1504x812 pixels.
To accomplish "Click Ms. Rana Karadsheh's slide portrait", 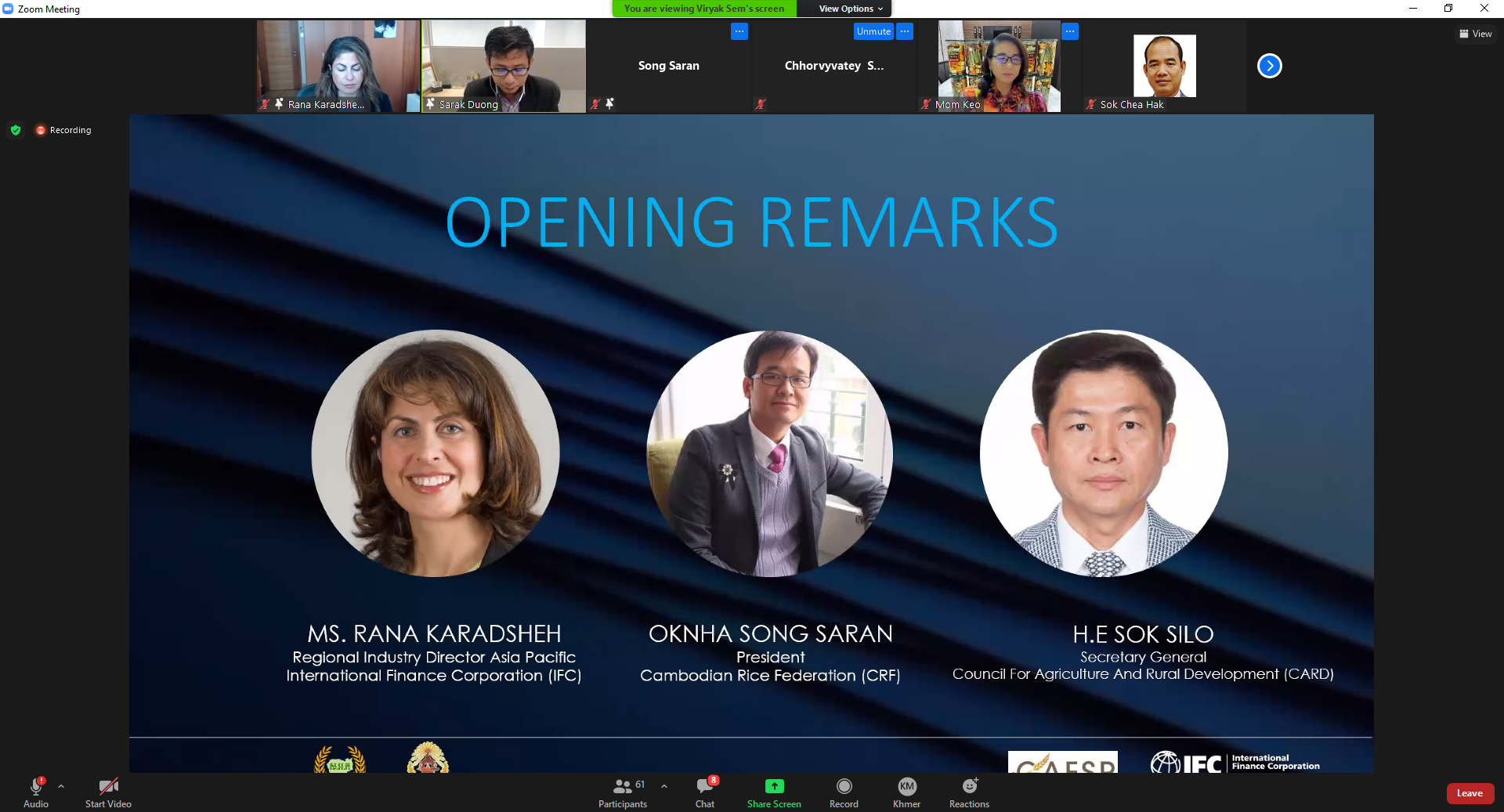I will pyautogui.click(x=436, y=453).
